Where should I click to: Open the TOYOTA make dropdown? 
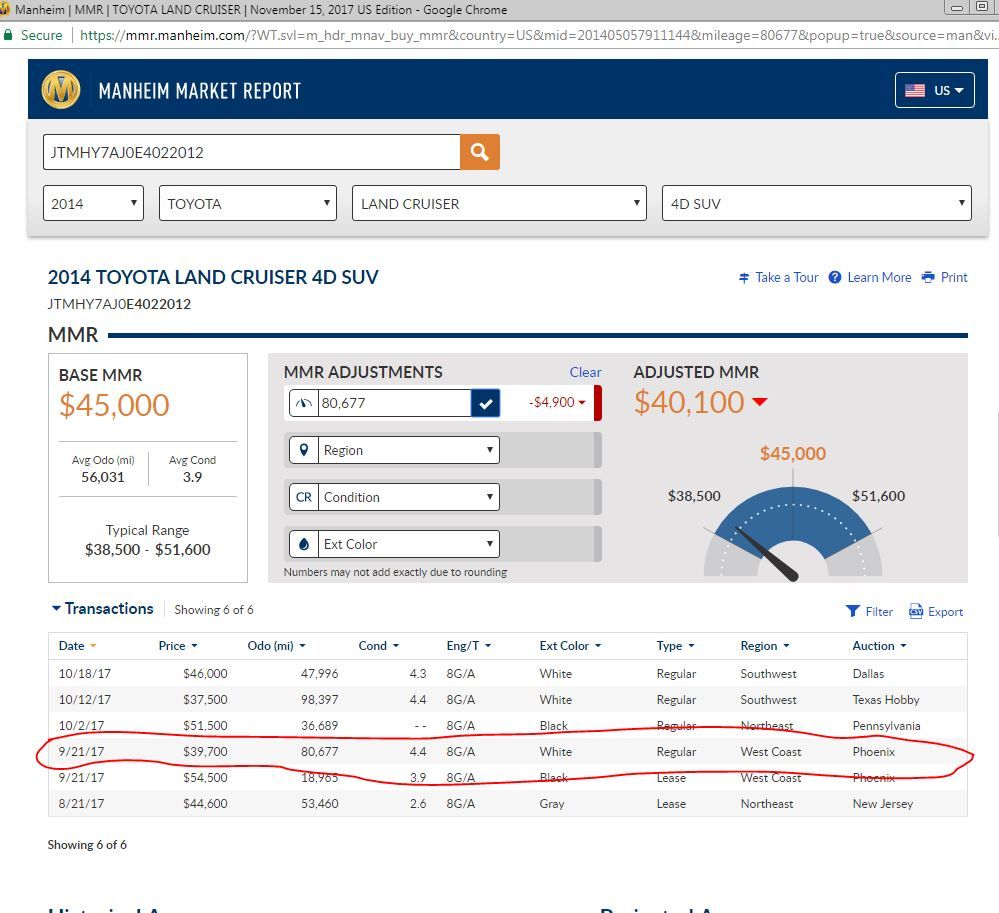[x=248, y=203]
